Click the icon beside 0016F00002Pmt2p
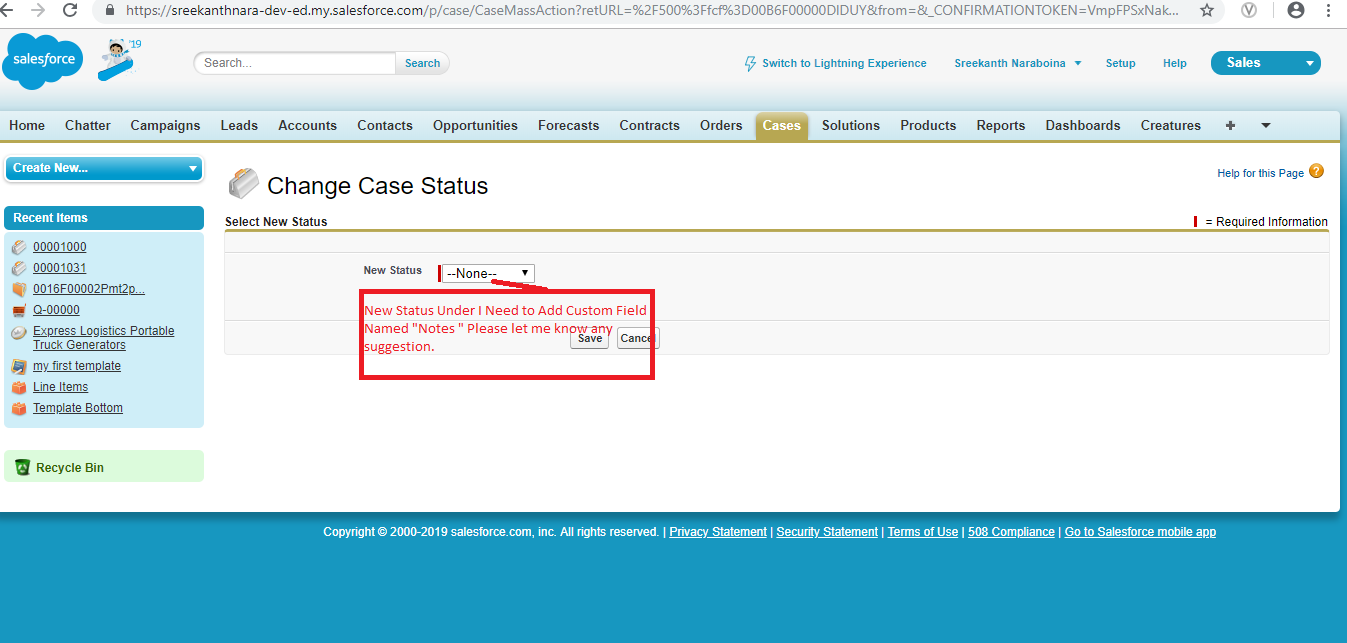 [18, 289]
